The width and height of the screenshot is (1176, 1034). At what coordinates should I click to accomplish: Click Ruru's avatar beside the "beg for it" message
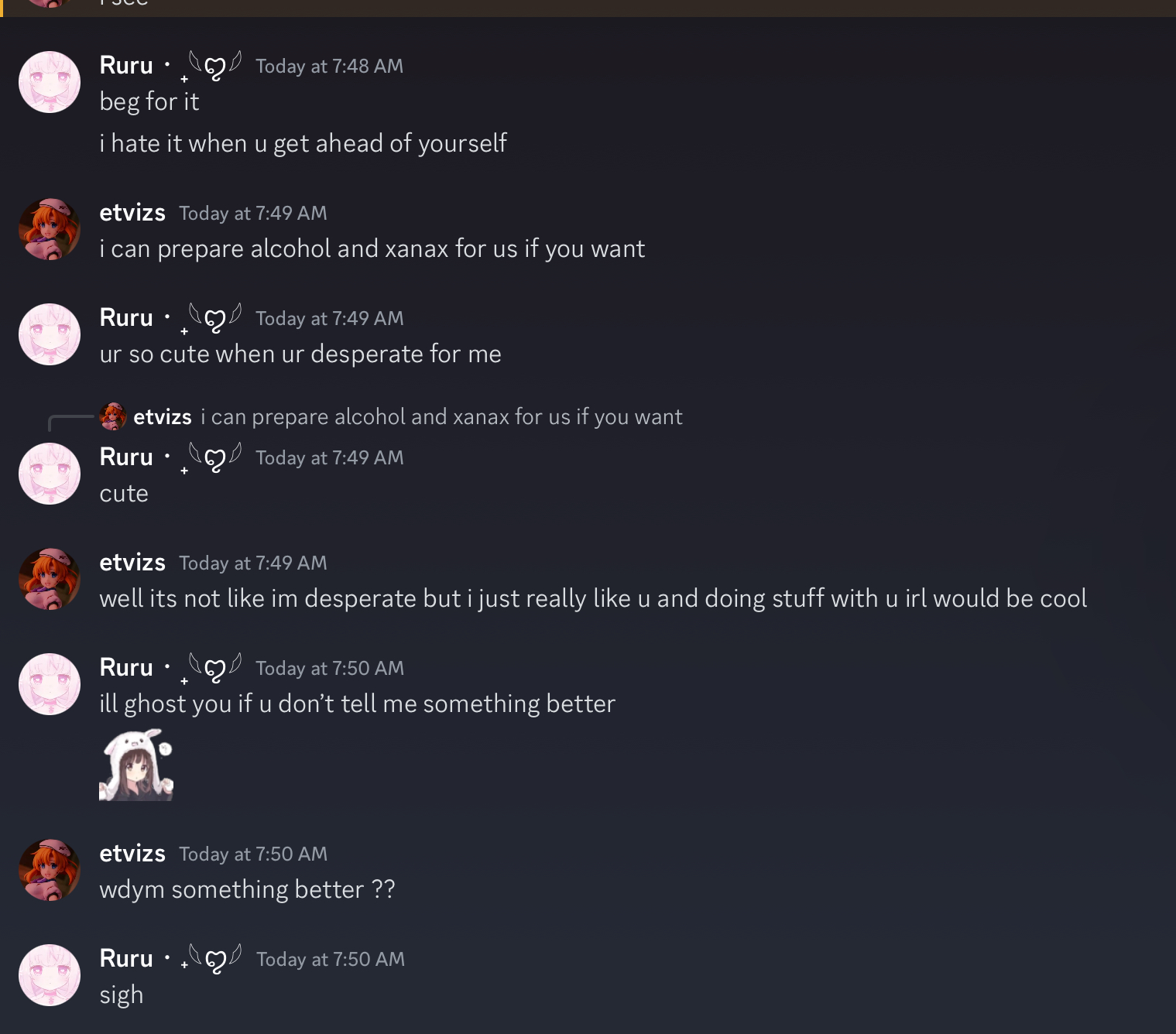coord(50,82)
